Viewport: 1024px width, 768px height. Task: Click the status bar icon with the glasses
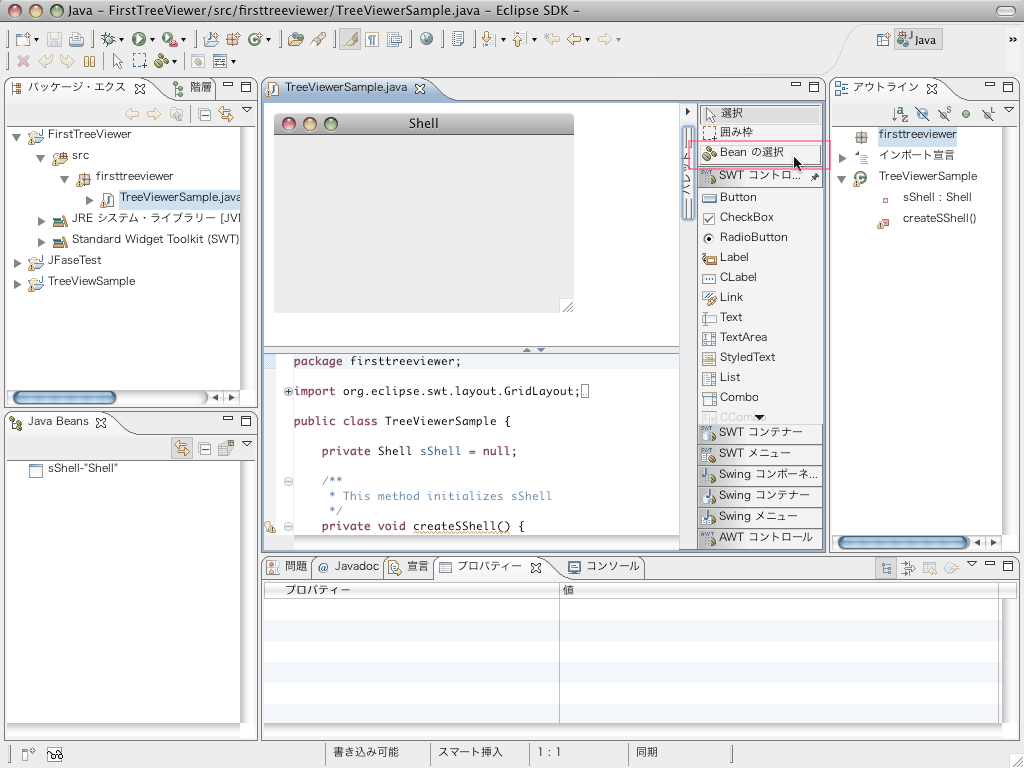pyautogui.click(x=55, y=755)
